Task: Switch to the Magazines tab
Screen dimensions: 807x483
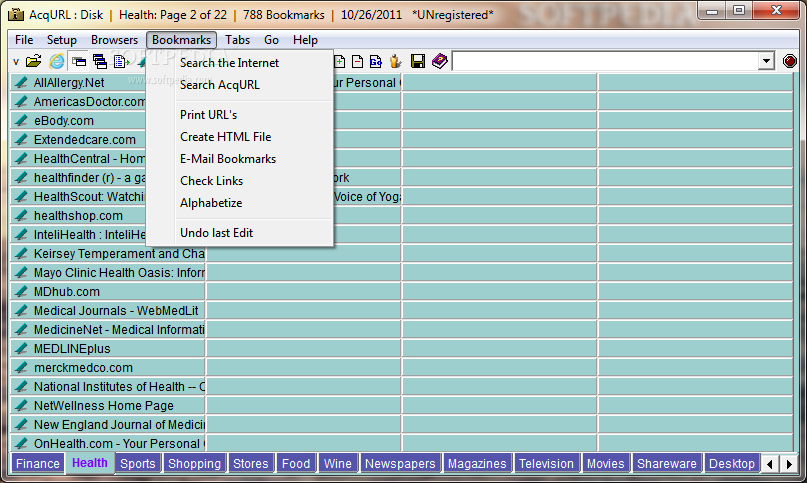Action: (x=477, y=463)
